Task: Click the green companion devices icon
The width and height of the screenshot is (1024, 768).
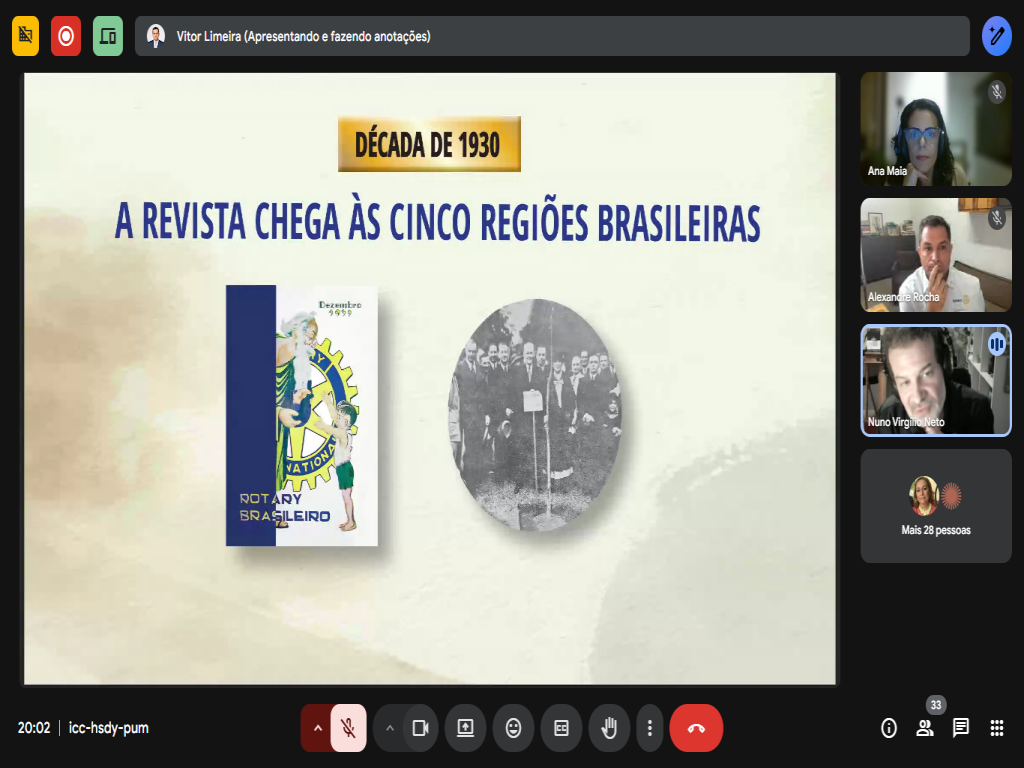Action: [108, 36]
